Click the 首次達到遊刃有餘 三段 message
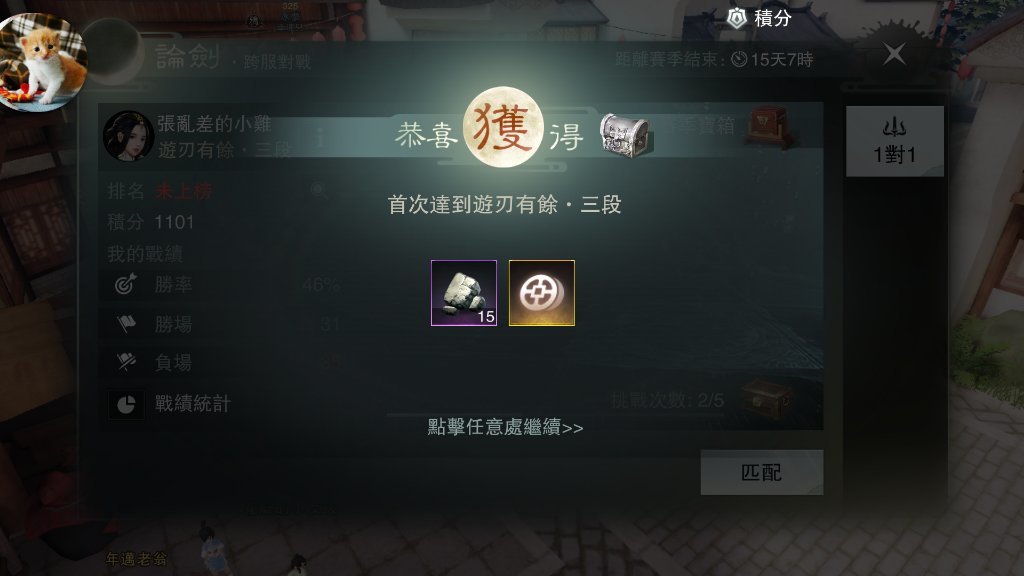Image resolution: width=1024 pixels, height=576 pixels. point(504,205)
